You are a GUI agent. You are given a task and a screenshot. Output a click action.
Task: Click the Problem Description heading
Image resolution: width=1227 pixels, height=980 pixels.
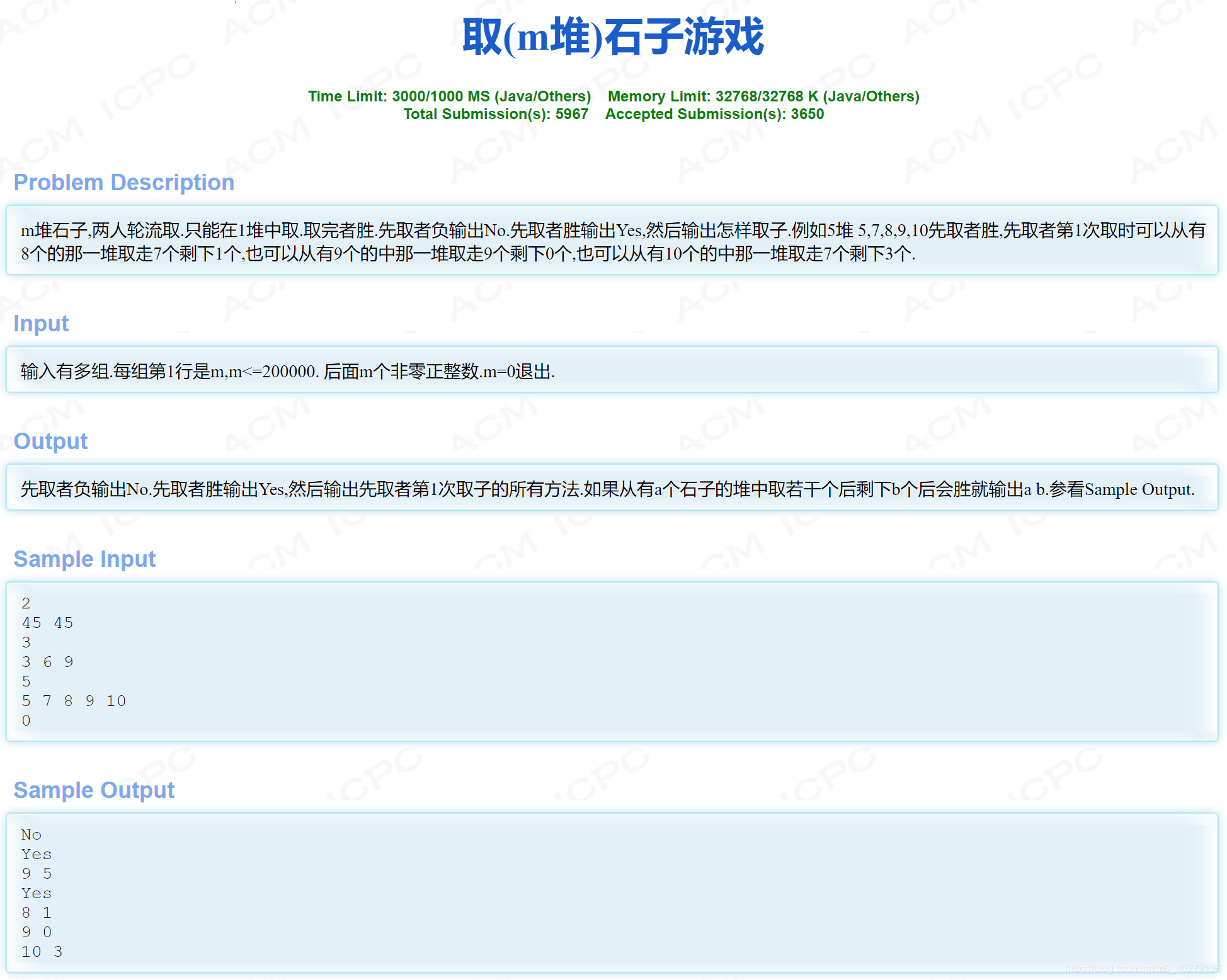point(124,183)
